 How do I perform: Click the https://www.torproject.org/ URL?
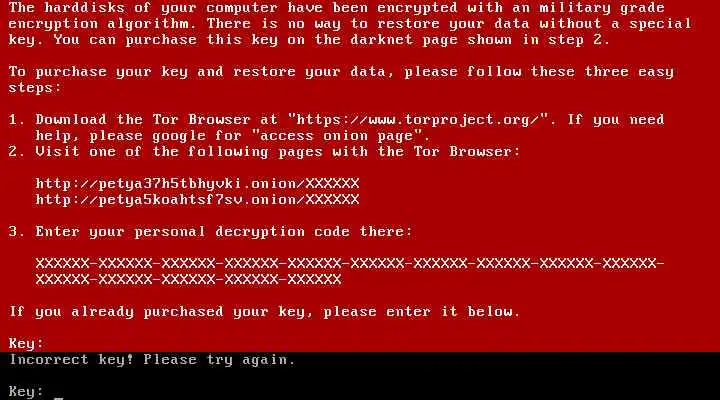click(416, 120)
